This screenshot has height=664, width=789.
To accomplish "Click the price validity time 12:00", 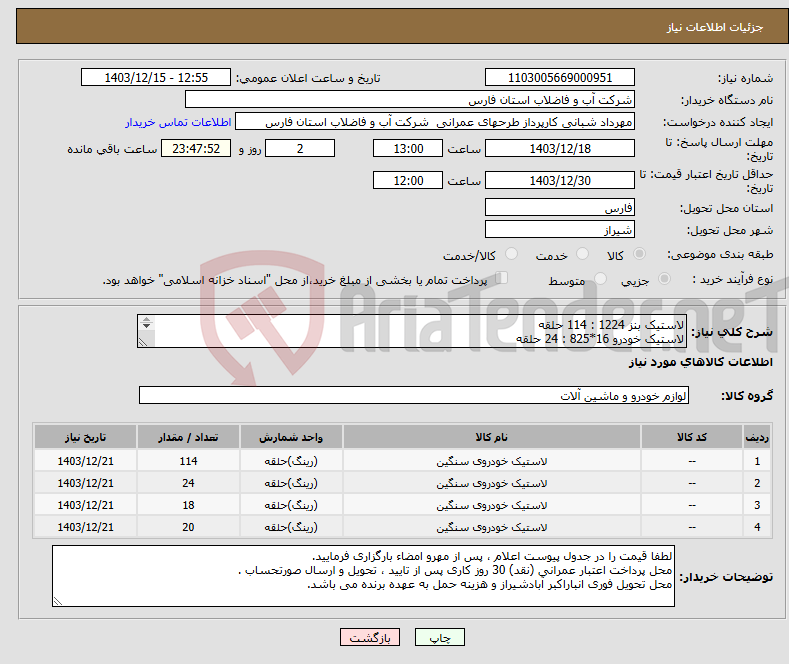I will coord(408,180).
